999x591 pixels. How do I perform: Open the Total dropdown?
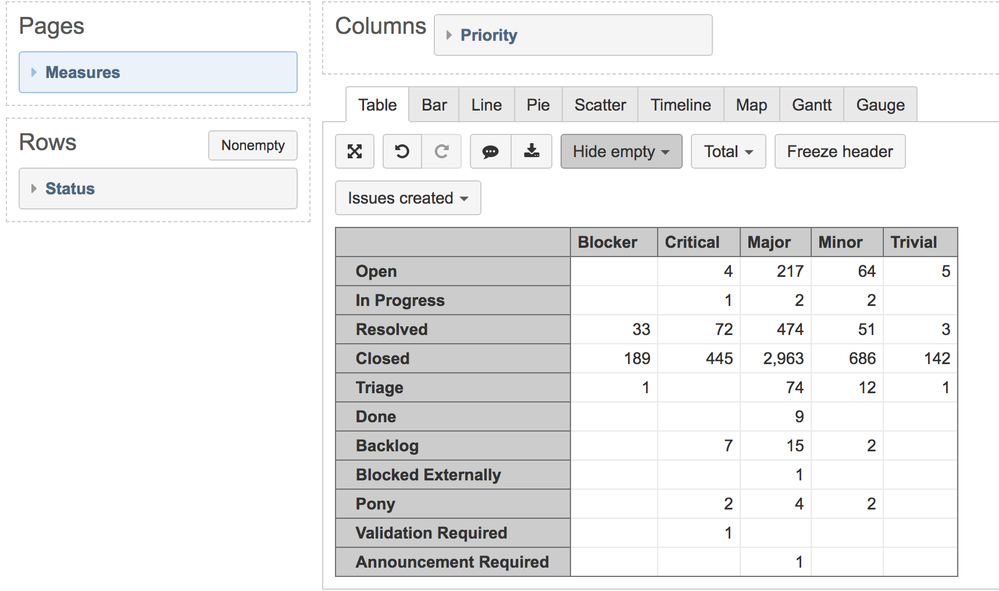point(728,152)
